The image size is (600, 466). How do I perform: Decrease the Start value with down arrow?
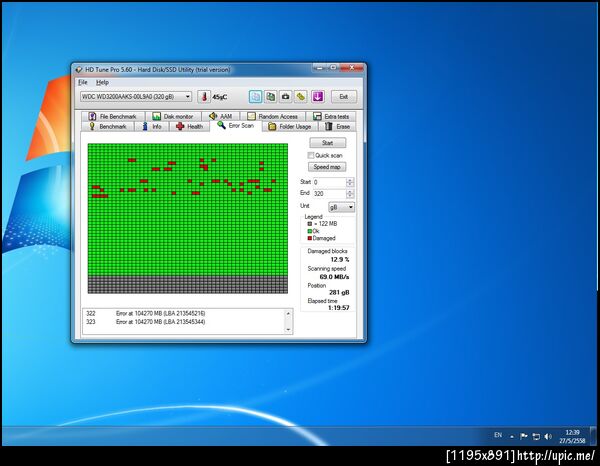point(350,185)
